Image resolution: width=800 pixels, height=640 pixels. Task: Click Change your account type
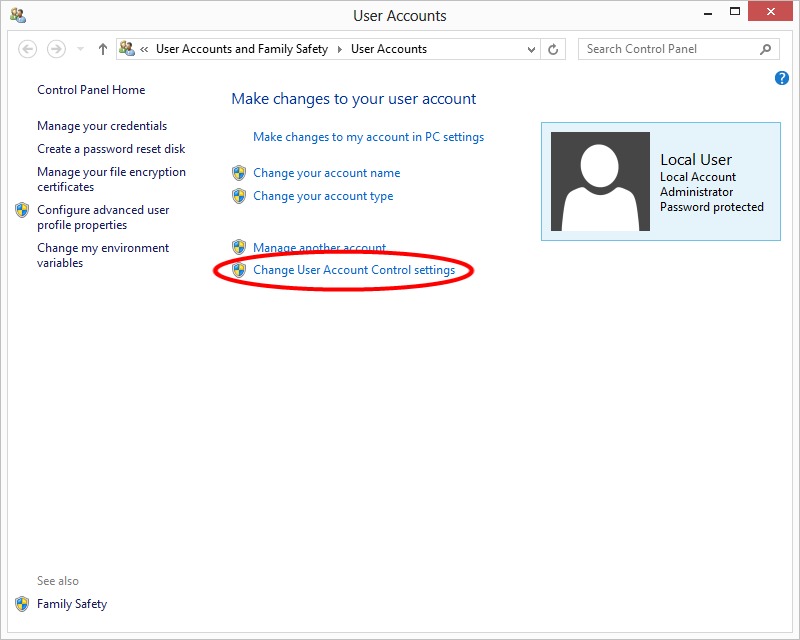coord(323,196)
